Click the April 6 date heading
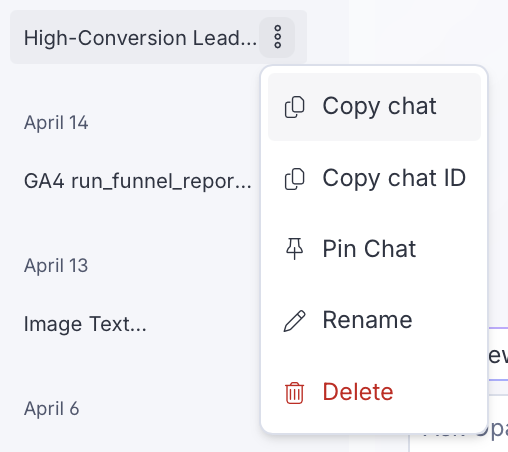 tap(51, 408)
